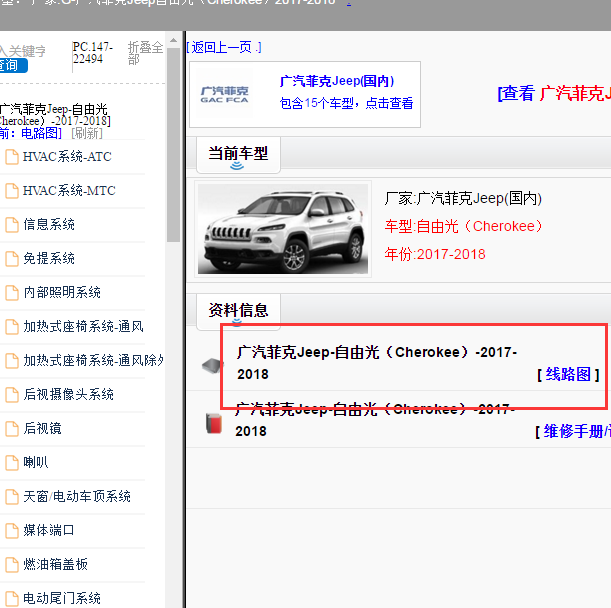Click the 查看 广汽菲克 link
This screenshot has height=608, width=611.
click(x=554, y=94)
